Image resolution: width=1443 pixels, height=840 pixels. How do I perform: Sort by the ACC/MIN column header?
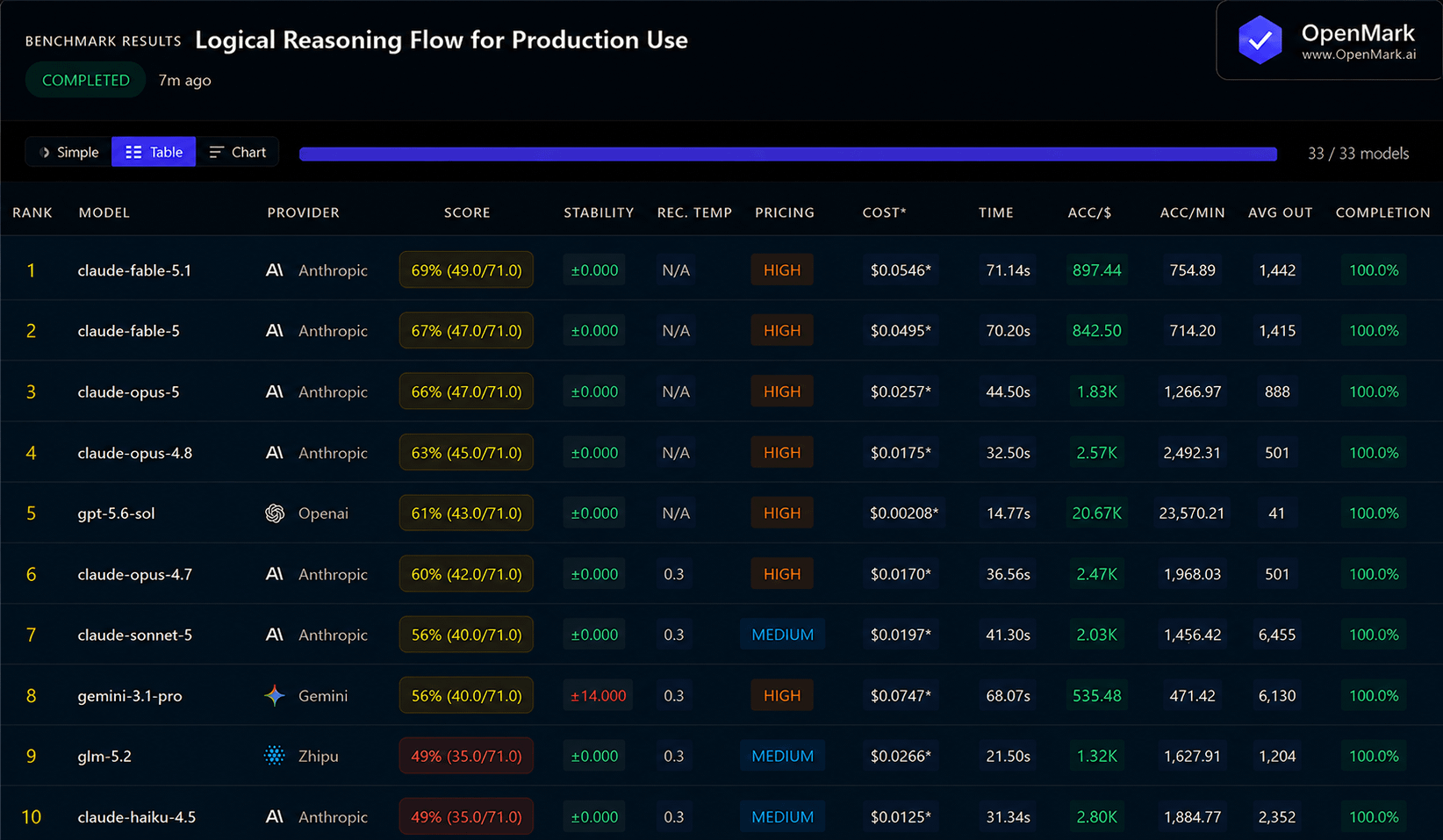coord(1192,212)
